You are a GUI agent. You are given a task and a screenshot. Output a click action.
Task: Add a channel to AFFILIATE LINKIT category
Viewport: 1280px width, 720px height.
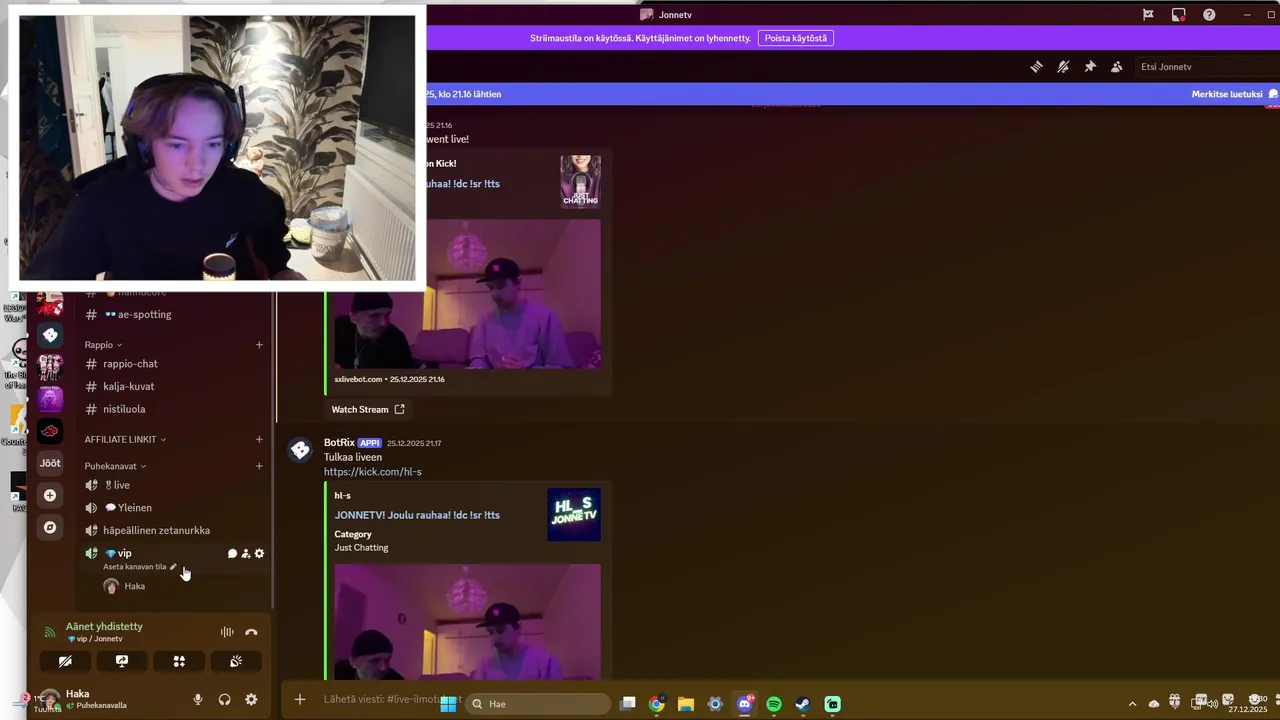[259, 439]
